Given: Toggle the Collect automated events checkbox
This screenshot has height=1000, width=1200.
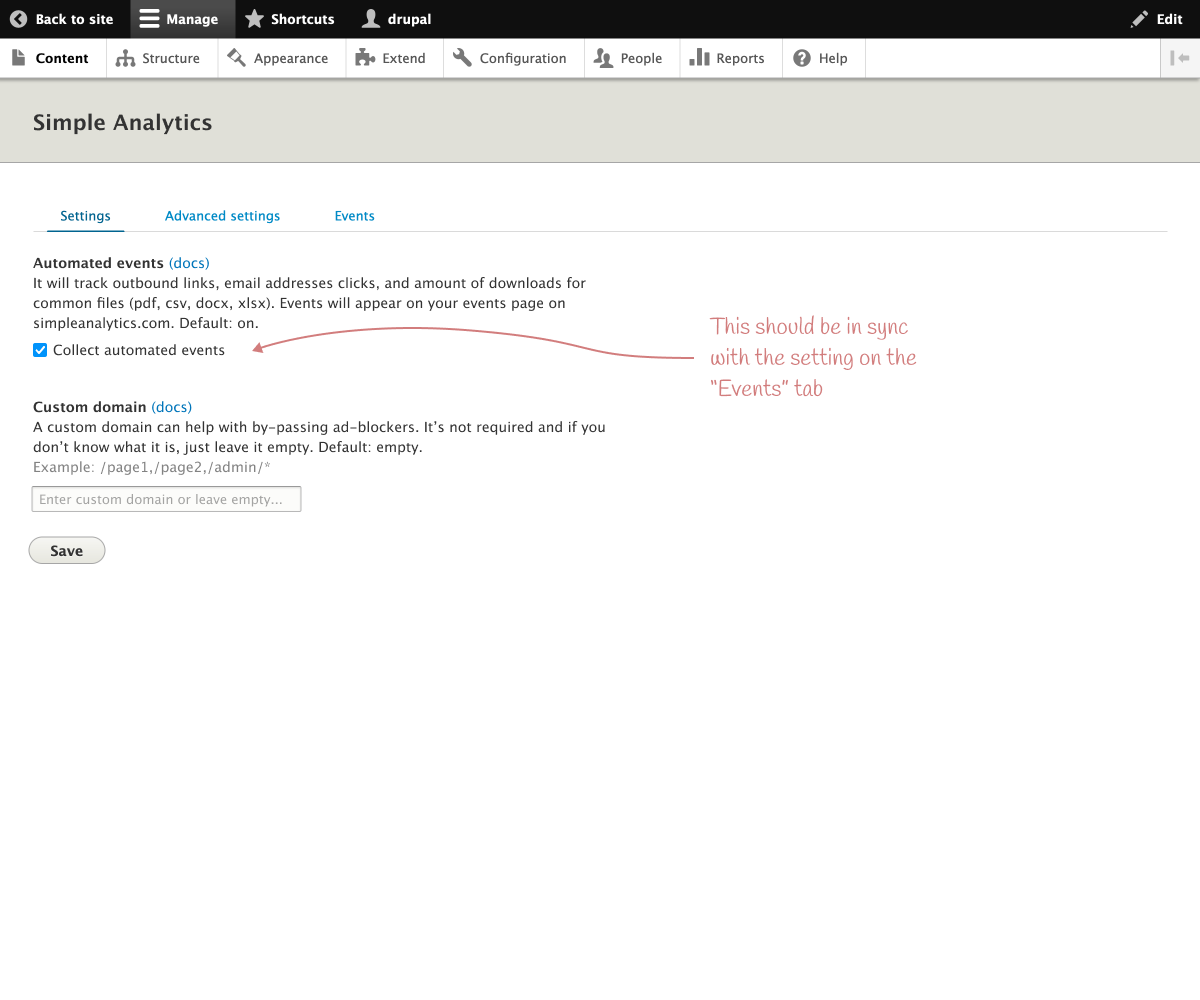Looking at the screenshot, I should 40,350.
